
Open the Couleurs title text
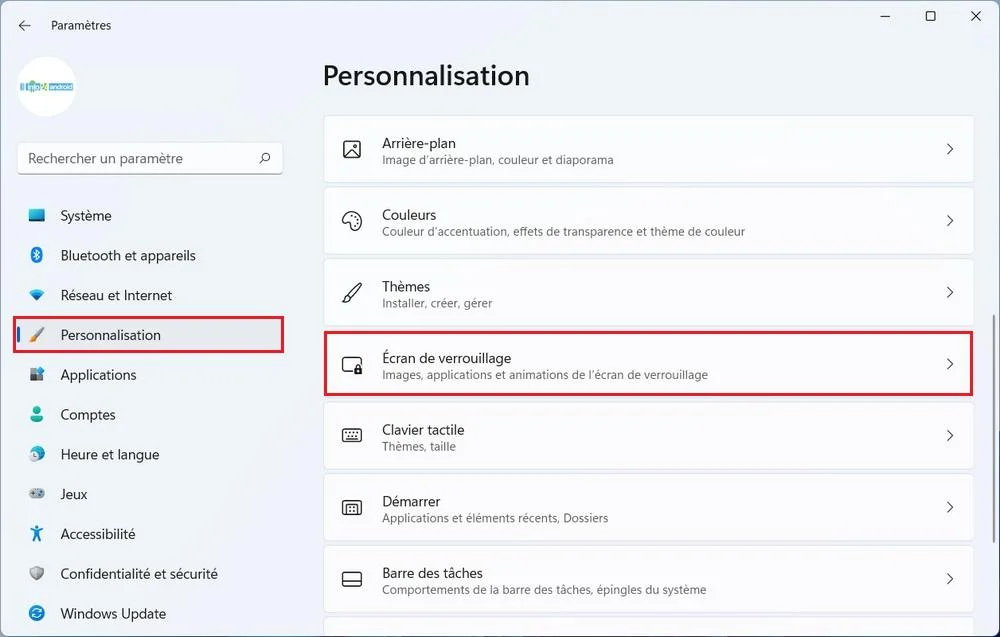(x=409, y=215)
